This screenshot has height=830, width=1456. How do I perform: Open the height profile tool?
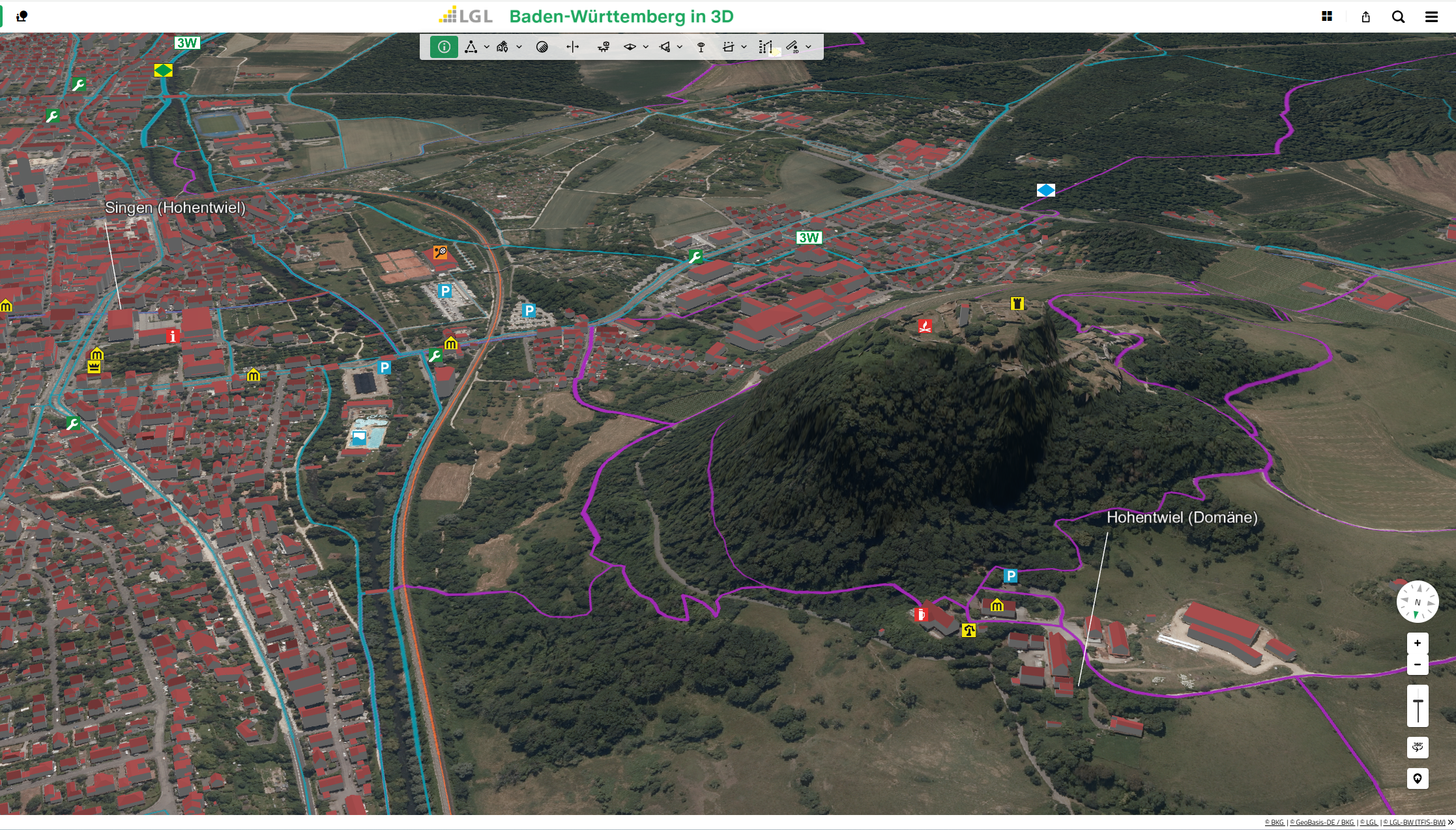(765, 47)
